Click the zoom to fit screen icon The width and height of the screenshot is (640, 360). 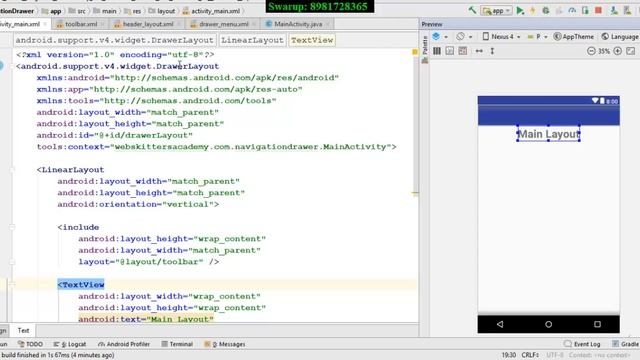pos(631,51)
